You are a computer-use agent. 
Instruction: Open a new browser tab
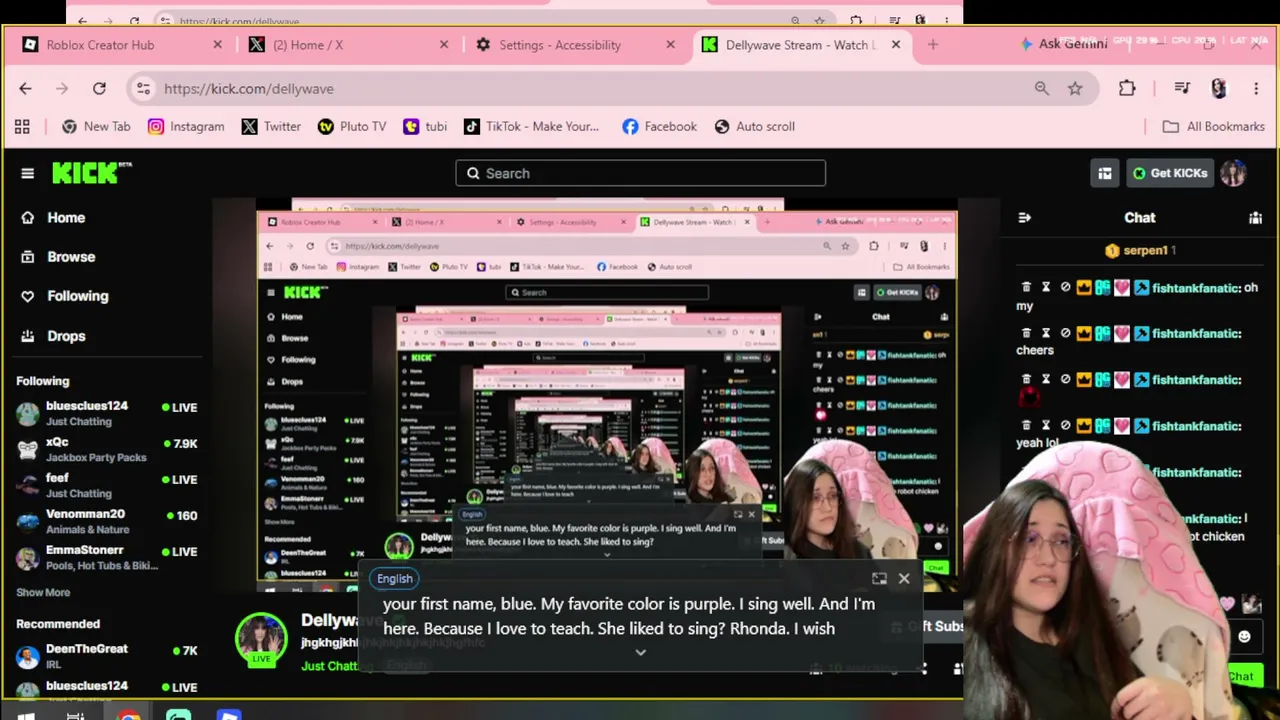pyautogui.click(x=933, y=45)
